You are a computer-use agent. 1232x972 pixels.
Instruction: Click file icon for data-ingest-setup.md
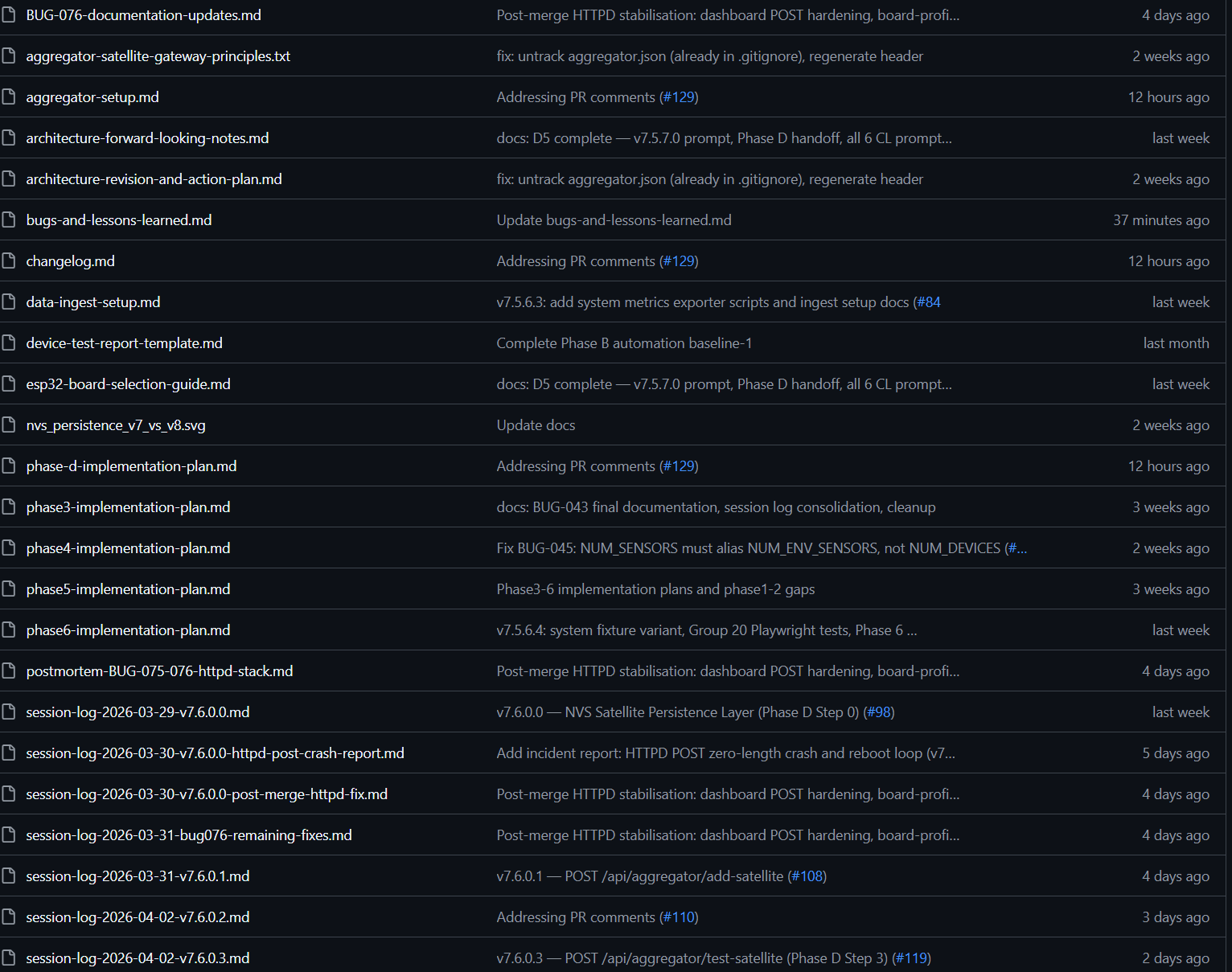(9, 301)
